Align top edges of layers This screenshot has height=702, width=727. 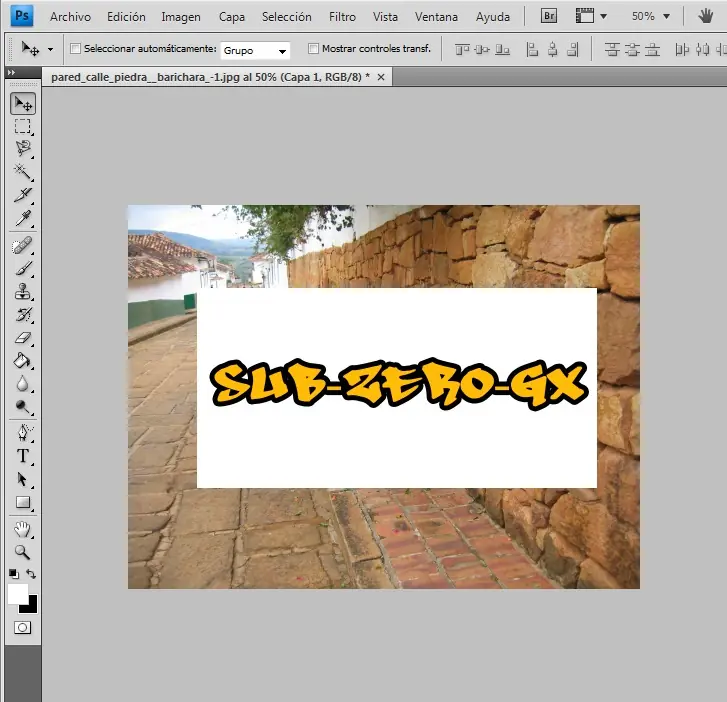pos(462,49)
